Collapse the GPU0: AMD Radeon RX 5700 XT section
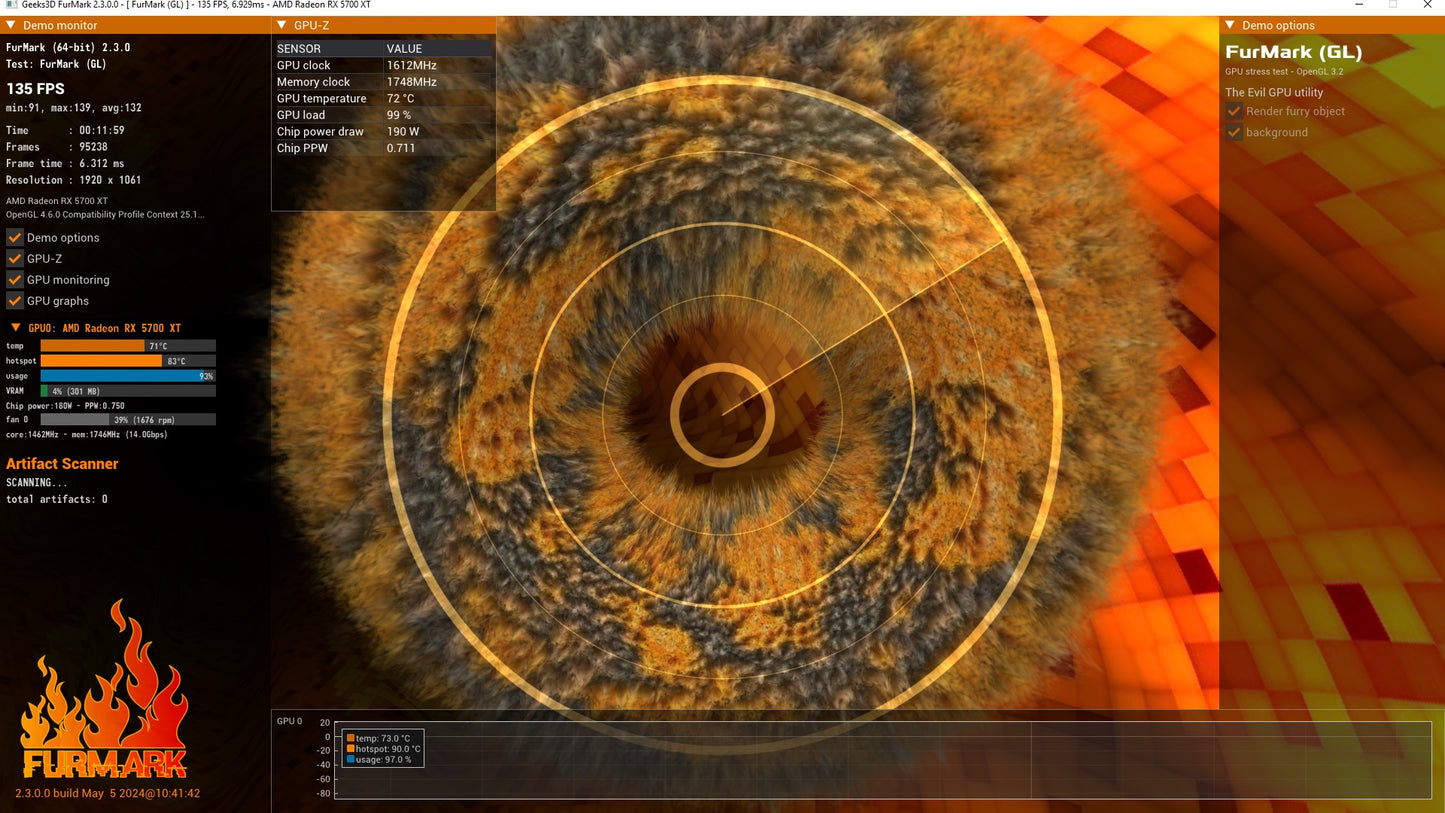 click(15, 328)
